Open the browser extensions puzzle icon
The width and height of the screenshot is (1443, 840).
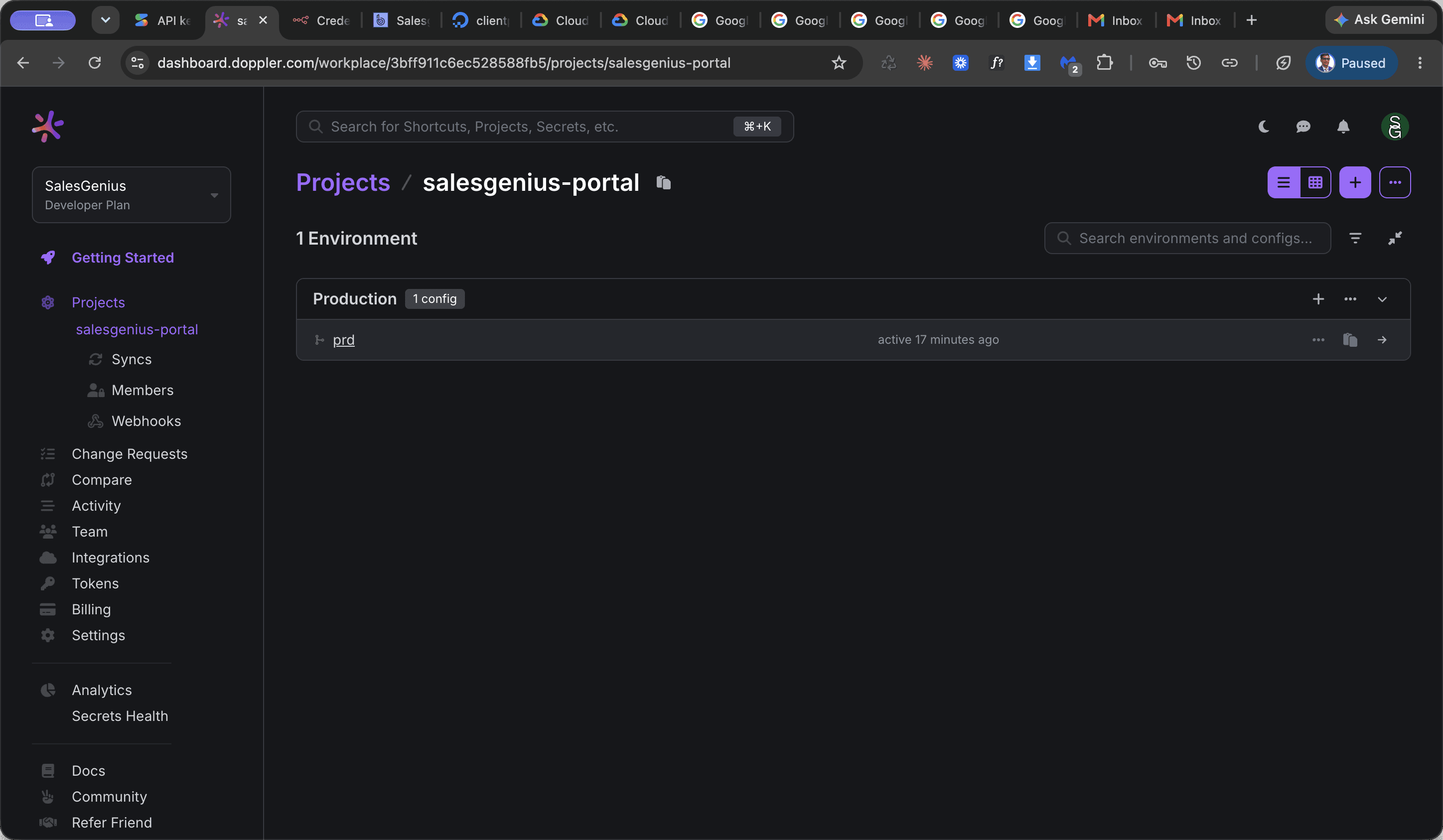(1104, 63)
